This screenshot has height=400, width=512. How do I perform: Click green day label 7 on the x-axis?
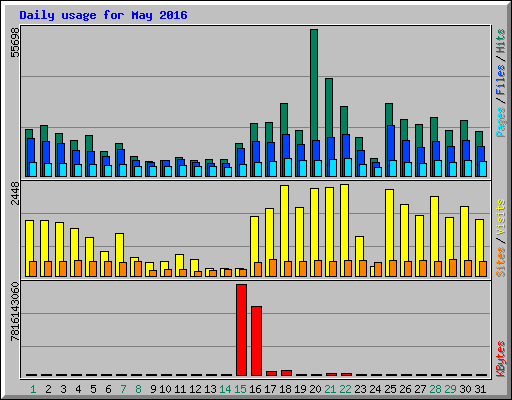[123, 389]
